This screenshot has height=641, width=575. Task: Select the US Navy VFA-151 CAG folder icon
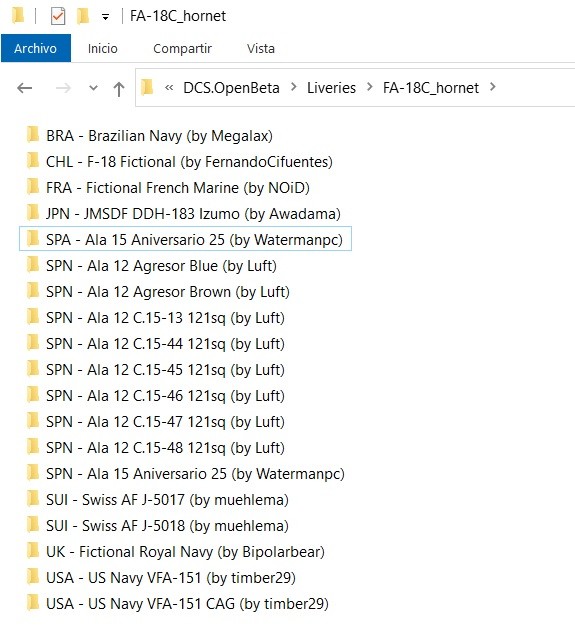click(x=33, y=602)
